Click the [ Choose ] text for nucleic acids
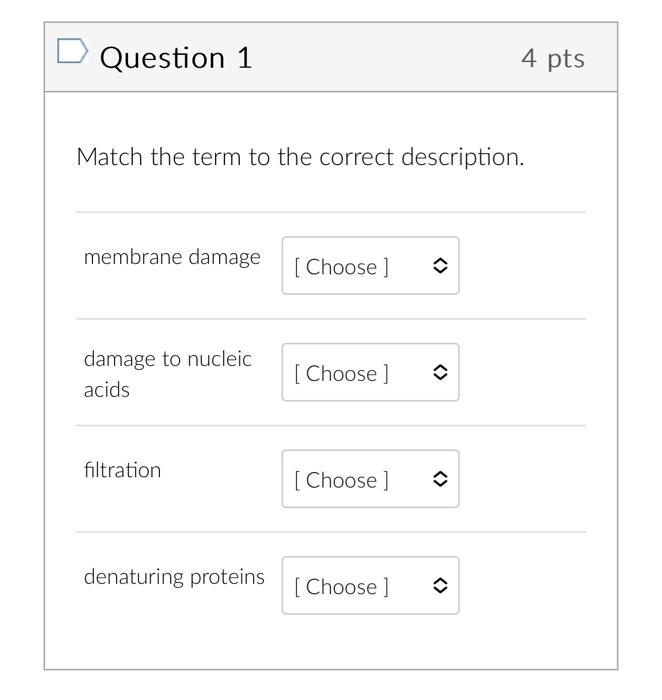The width and height of the screenshot is (662, 700). [x=341, y=374]
